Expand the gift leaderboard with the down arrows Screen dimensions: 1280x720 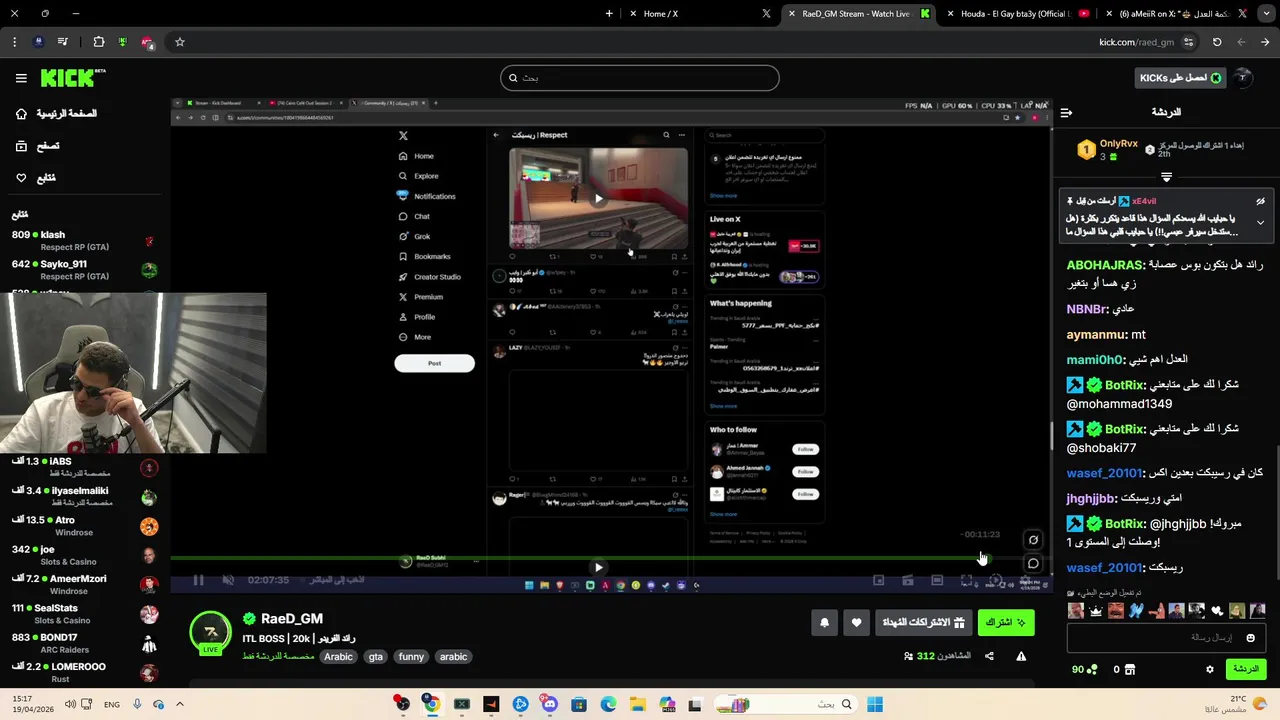[1166, 177]
